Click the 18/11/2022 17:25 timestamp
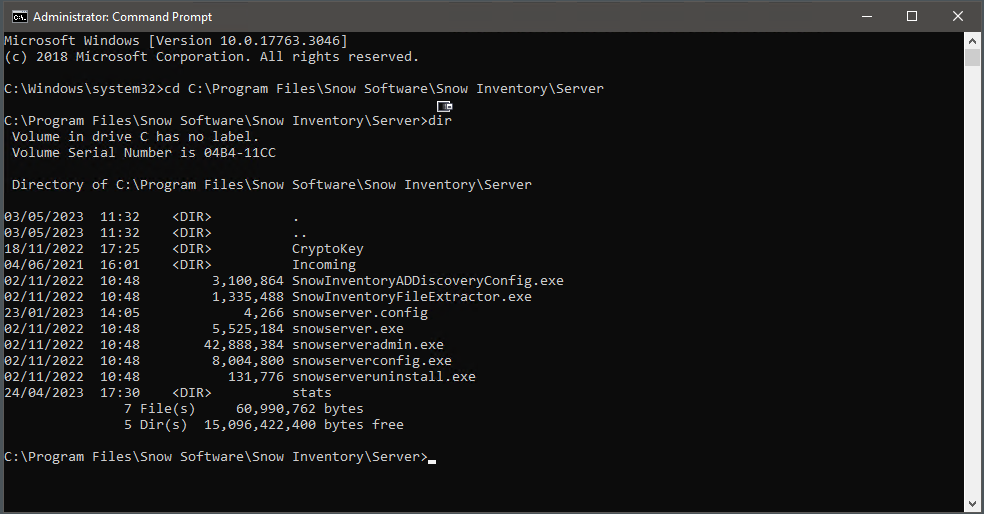Viewport: 984px width, 514px height. (72, 249)
